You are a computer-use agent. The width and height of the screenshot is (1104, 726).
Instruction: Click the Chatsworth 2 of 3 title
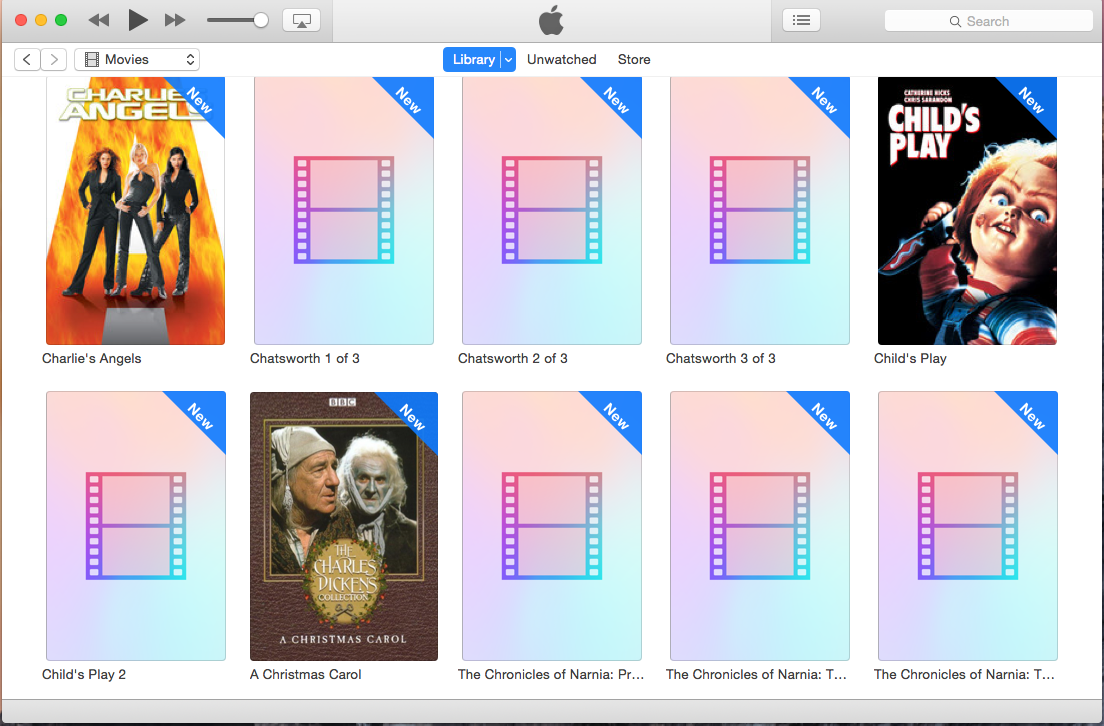[x=513, y=358]
